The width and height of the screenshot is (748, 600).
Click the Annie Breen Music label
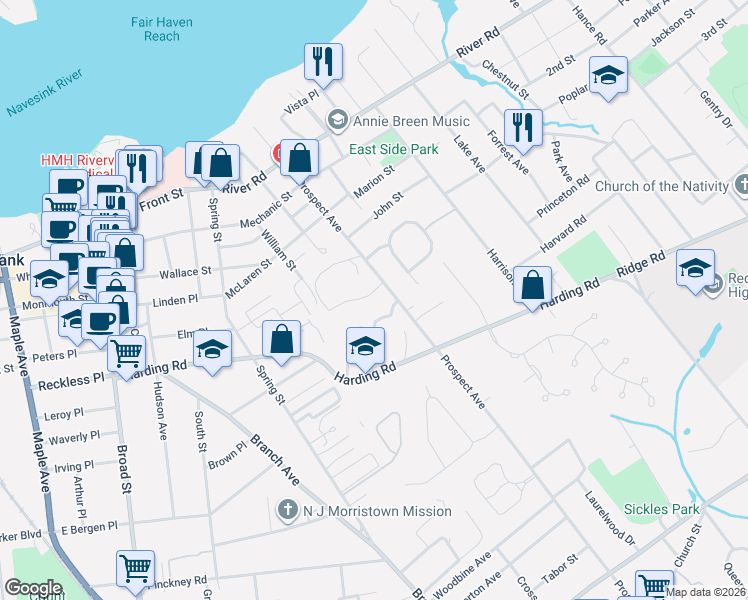(411, 121)
